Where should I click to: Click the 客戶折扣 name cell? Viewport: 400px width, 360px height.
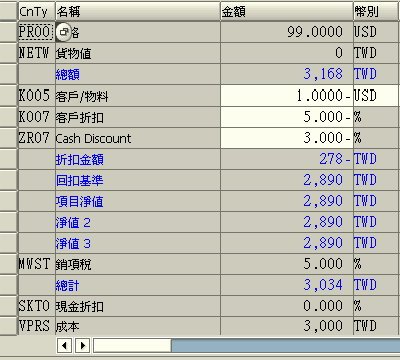(137, 117)
